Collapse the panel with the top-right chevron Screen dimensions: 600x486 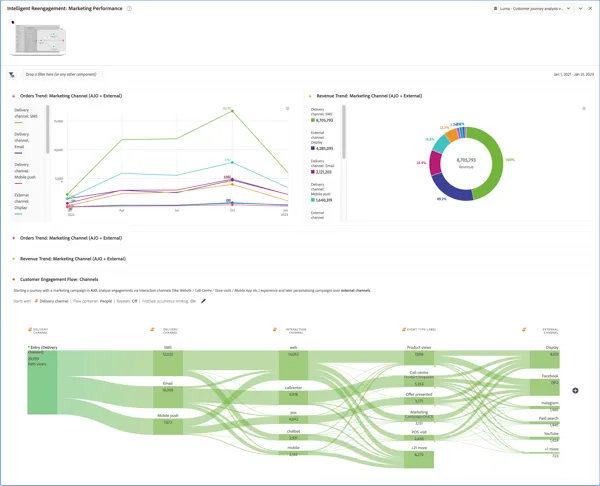580,8
